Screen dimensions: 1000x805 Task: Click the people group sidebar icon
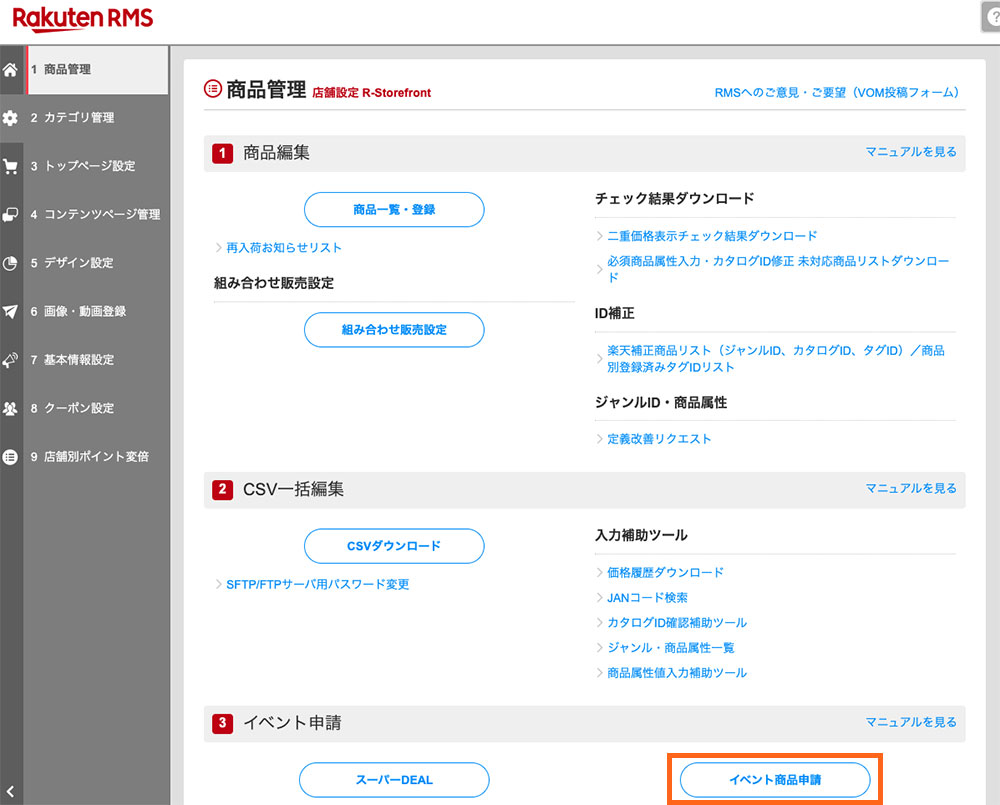(x=10, y=408)
